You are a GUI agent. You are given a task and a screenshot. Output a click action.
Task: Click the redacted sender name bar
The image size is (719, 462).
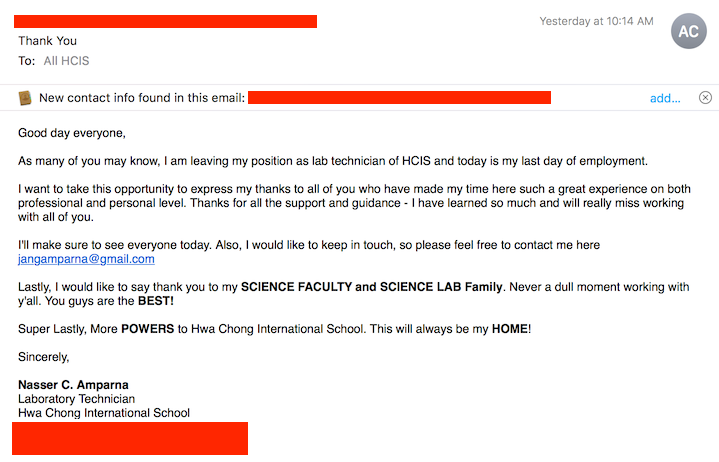[x=166, y=22]
